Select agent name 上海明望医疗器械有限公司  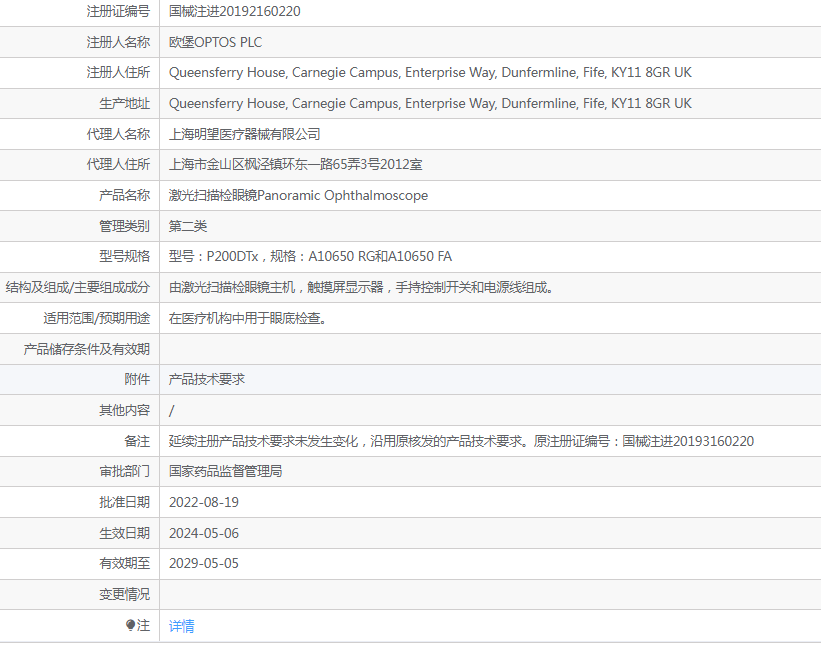point(245,135)
